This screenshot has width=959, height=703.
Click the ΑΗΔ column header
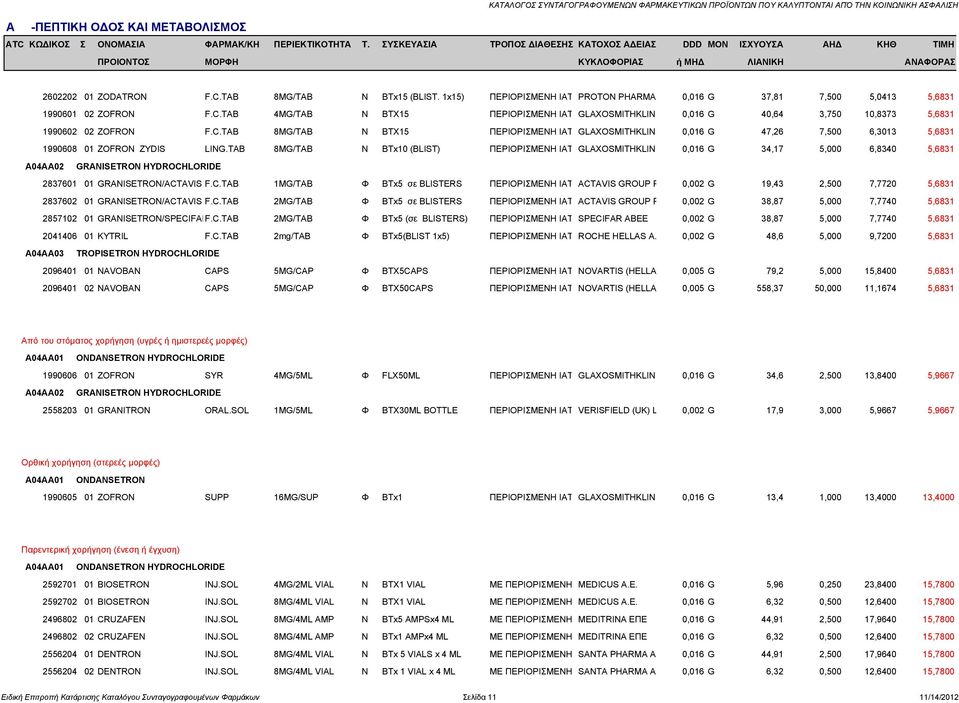tap(832, 44)
